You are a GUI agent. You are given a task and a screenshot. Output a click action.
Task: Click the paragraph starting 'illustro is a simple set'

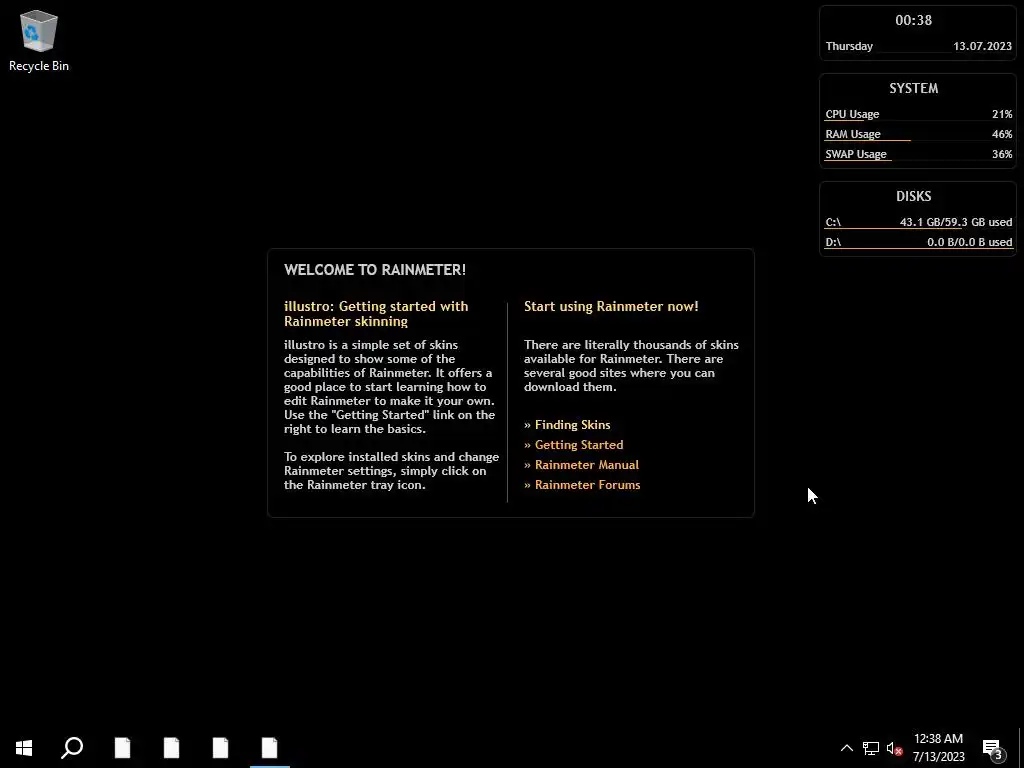[390, 387]
